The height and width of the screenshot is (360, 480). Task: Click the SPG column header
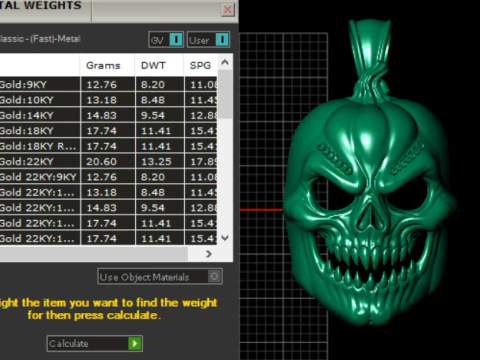click(x=200, y=65)
